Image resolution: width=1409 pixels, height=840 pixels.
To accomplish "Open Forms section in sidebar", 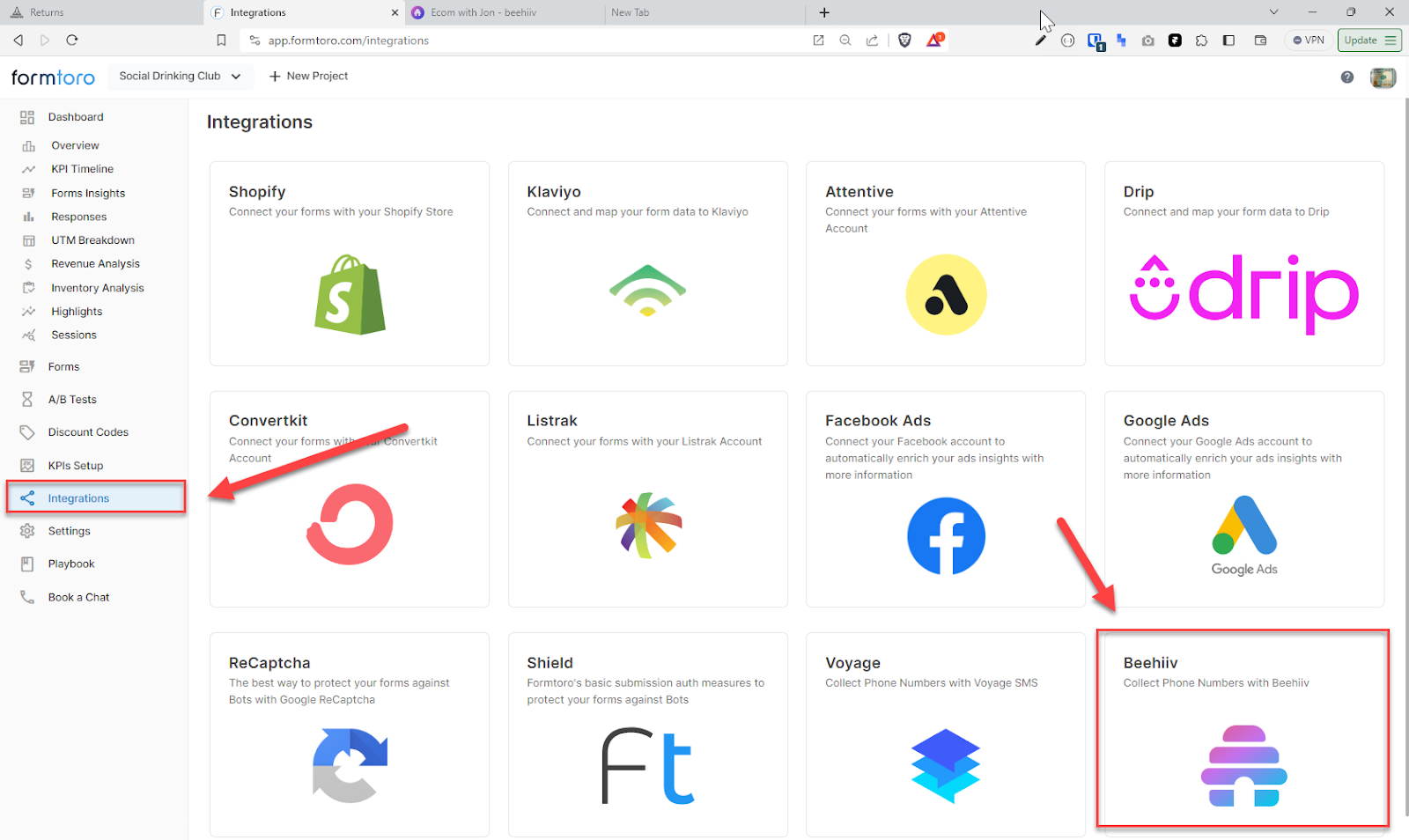I will pos(63,367).
